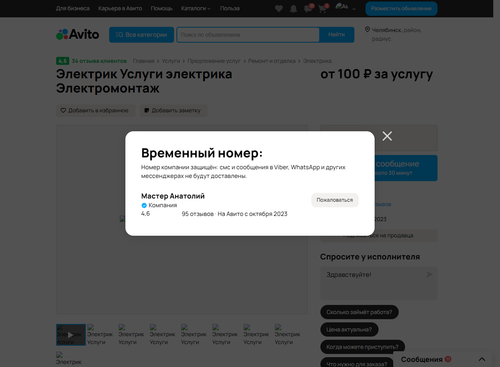This screenshot has width=500, height=367.
Task: Go to Электрика breadcrumb
Action: click(x=317, y=61)
